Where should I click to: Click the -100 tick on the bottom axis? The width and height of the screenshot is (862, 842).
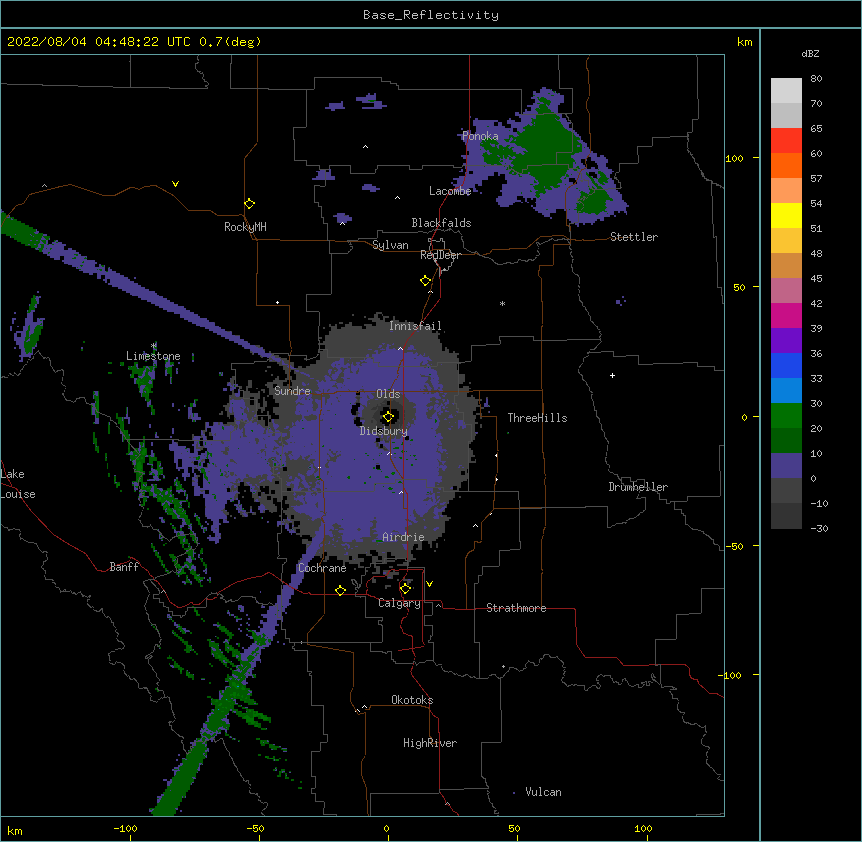click(x=125, y=828)
